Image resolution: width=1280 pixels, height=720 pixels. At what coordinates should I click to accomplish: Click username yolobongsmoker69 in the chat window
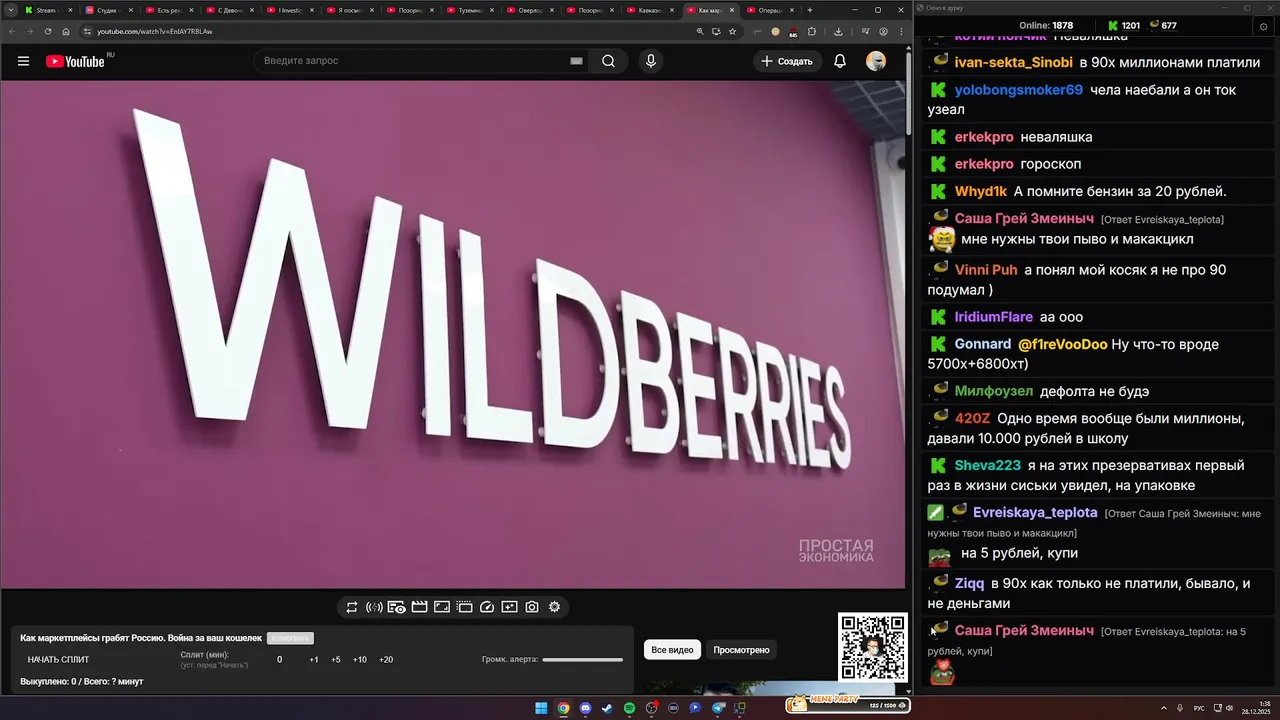[1018, 90]
